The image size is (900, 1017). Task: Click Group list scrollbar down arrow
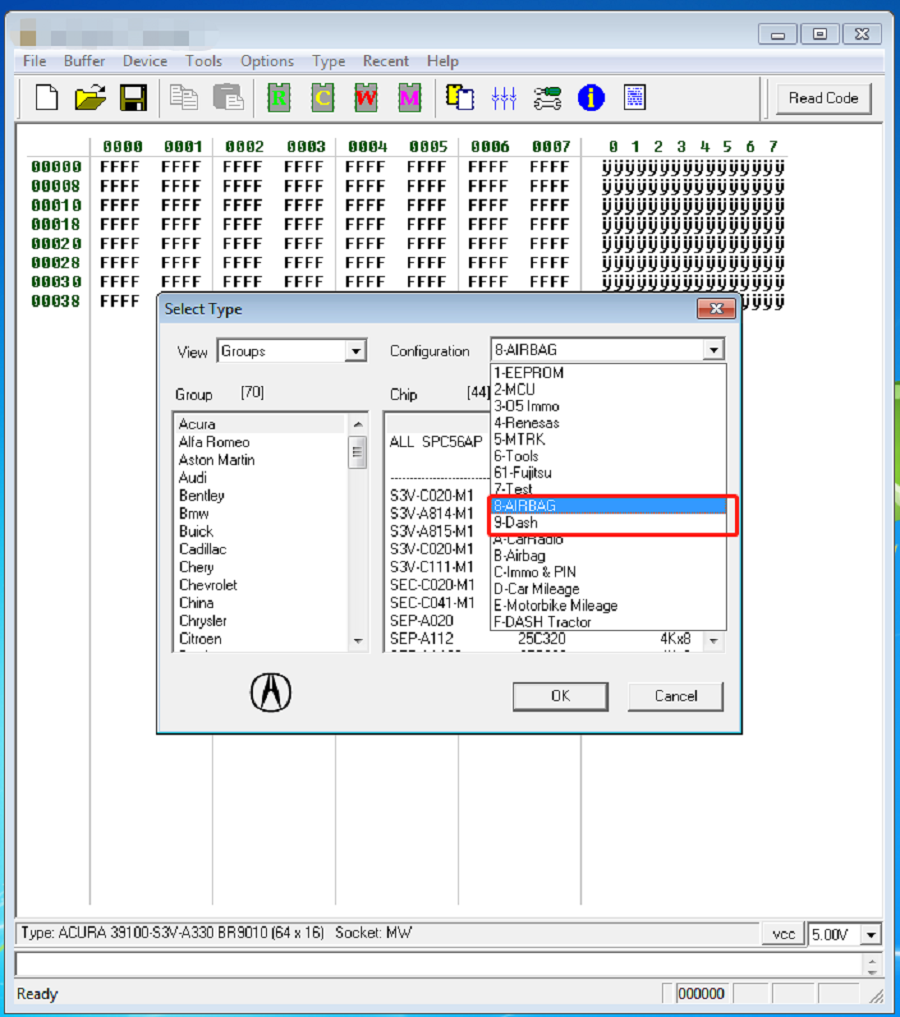(358, 641)
